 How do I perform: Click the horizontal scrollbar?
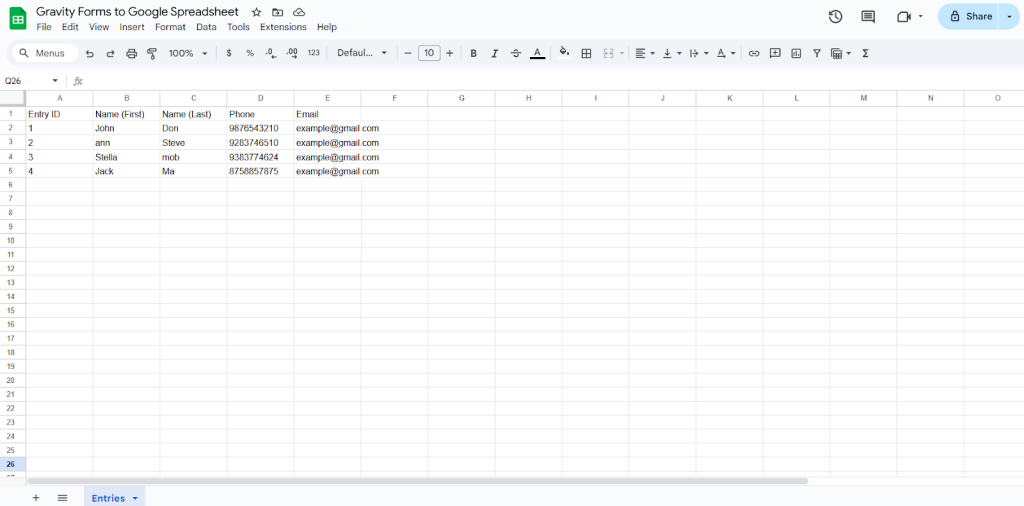417,481
